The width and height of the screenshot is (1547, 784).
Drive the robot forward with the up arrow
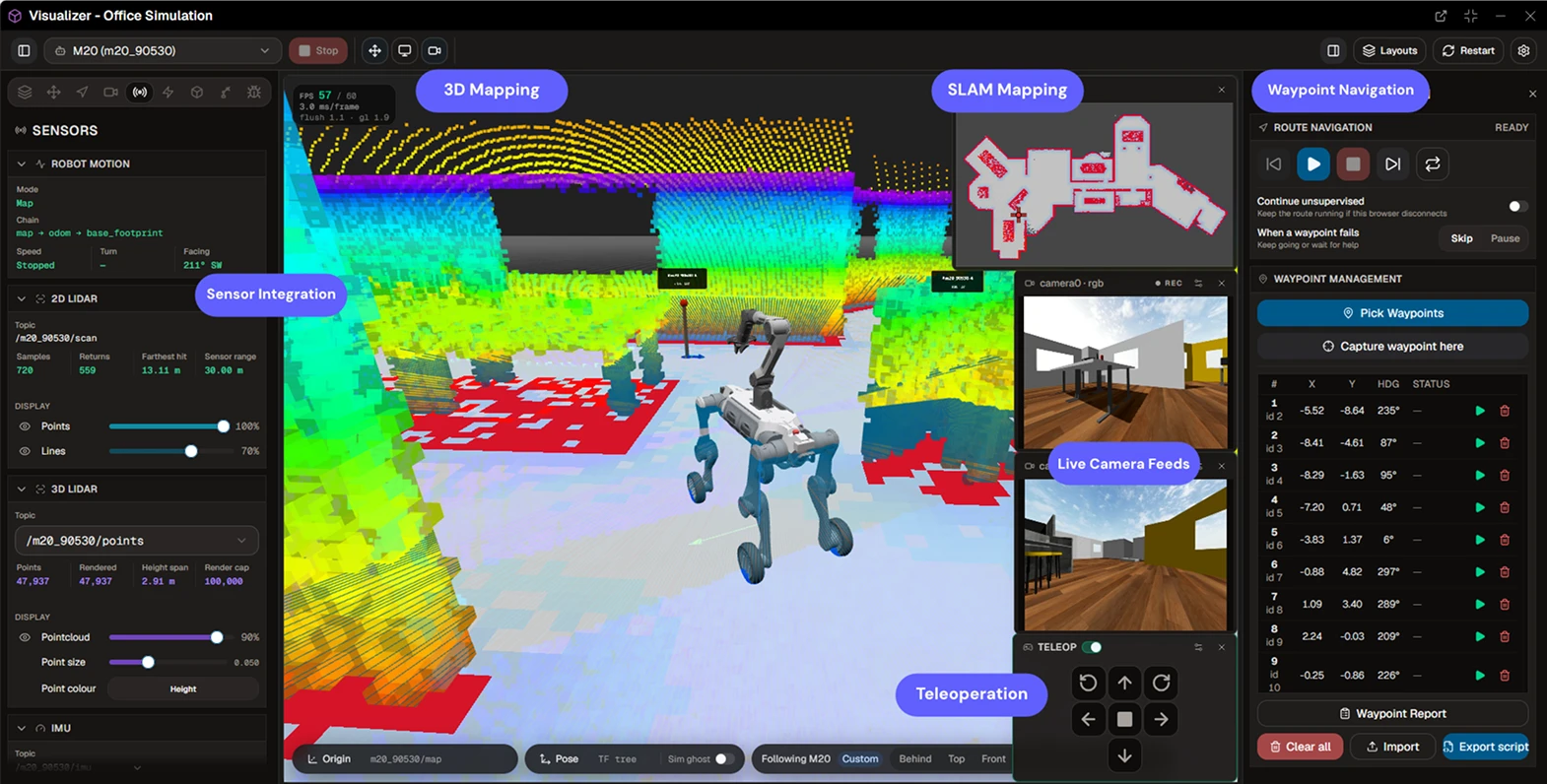(1124, 683)
